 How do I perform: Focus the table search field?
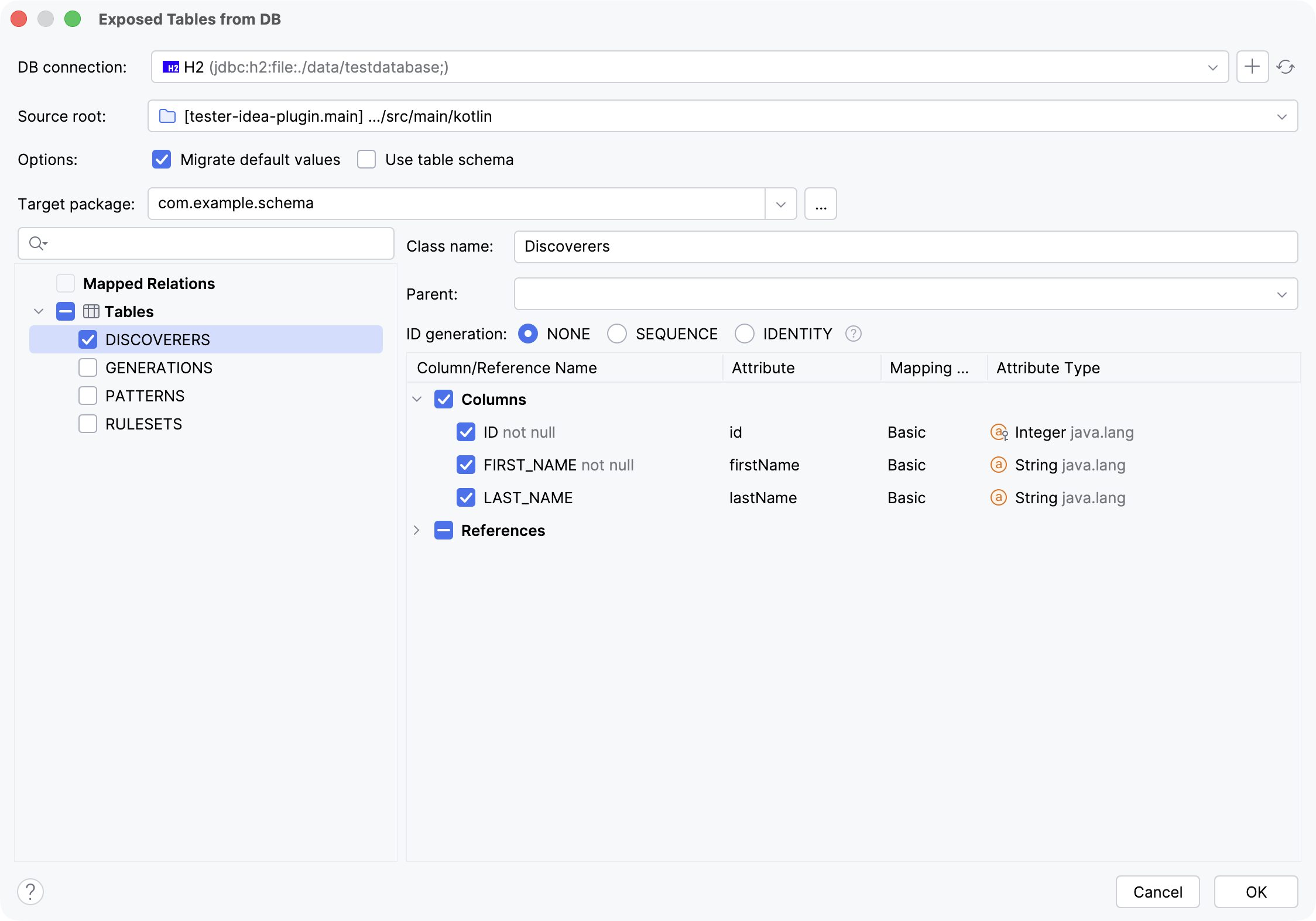click(206, 243)
